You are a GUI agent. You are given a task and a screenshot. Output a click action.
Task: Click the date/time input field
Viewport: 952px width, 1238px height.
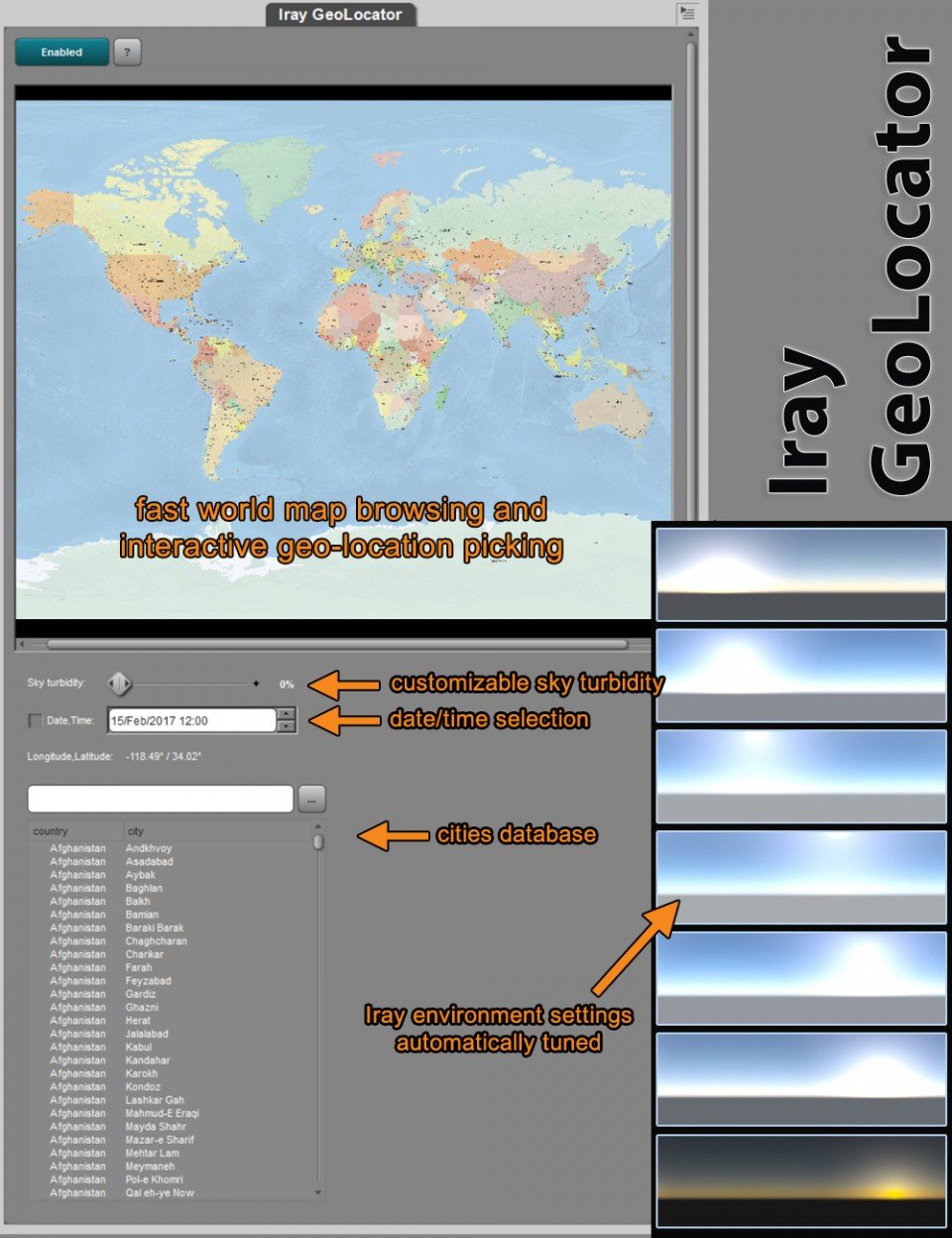click(x=191, y=721)
